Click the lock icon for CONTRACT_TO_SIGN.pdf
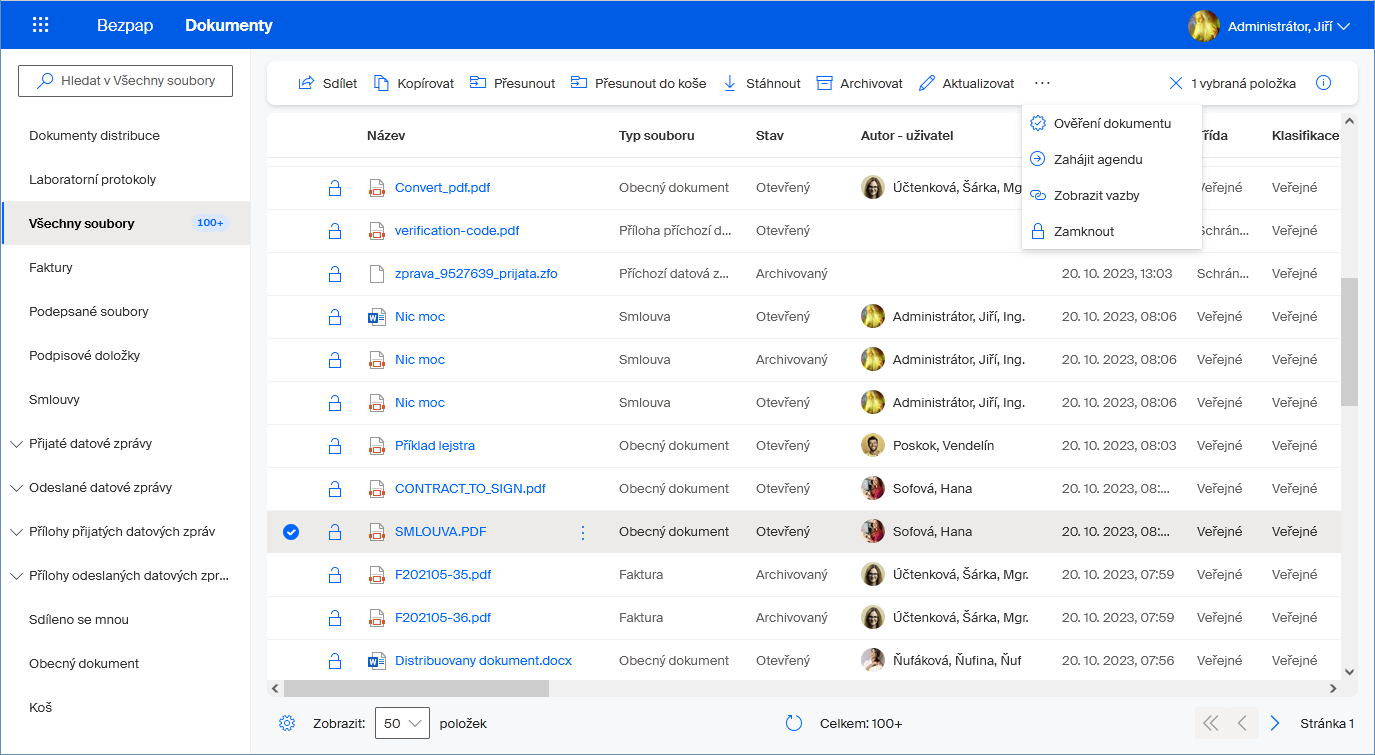Viewport: 1375px width, 755px height. 335,488
